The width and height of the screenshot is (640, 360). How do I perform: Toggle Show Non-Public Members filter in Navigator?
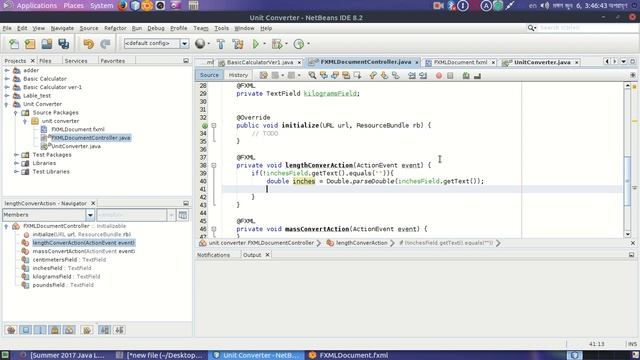pos(55,330)
